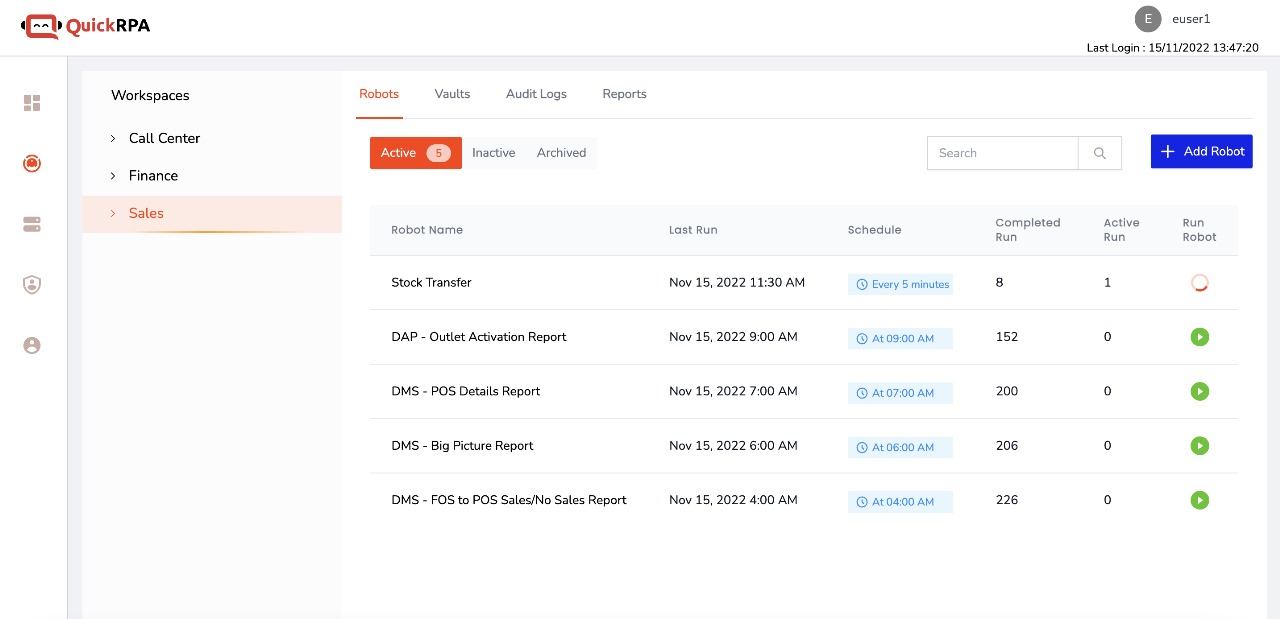Switch to the Vaults tab
The image size is (1280, 619).
click(x=452, y=94)
